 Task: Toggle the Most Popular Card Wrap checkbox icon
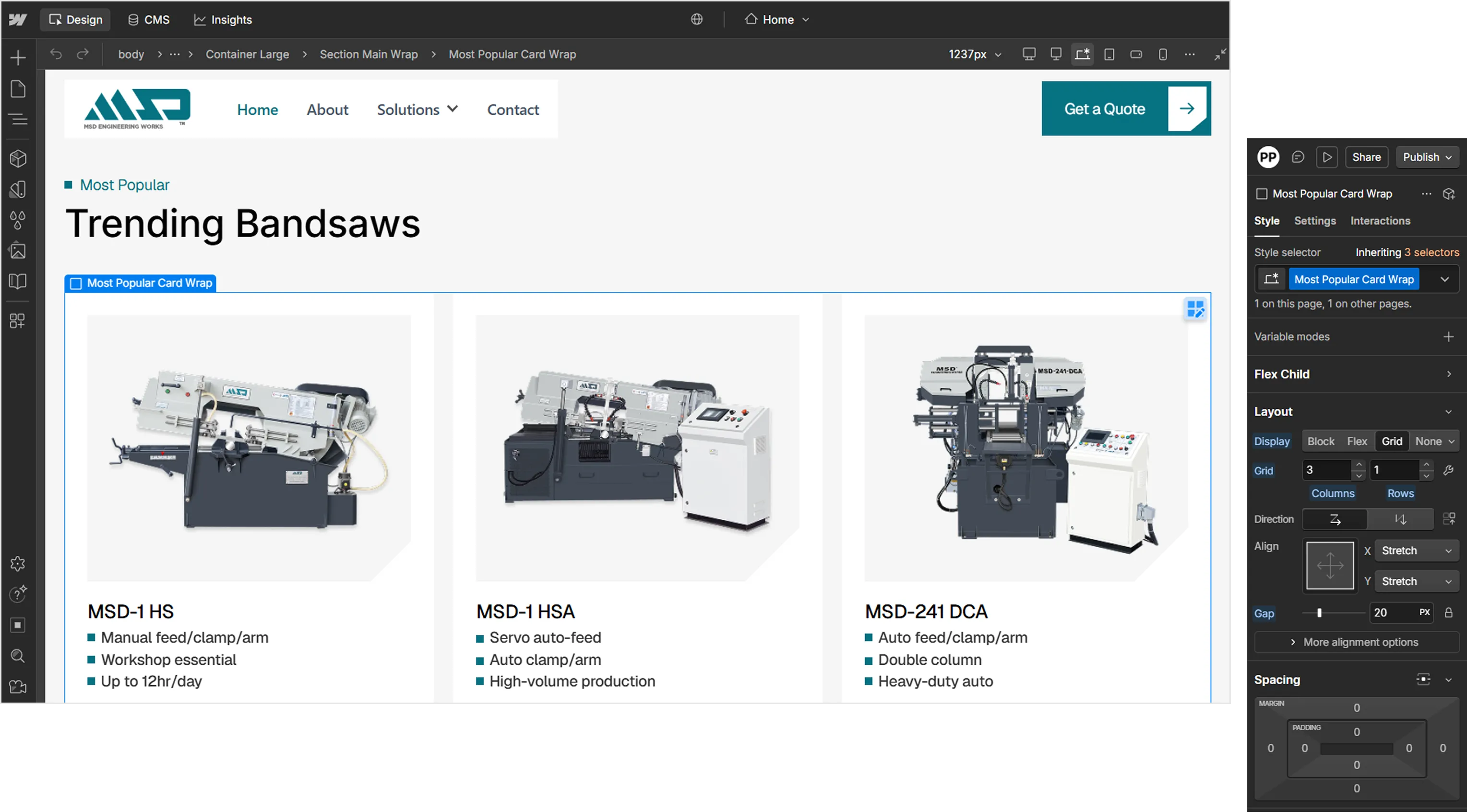(1262, 194)
